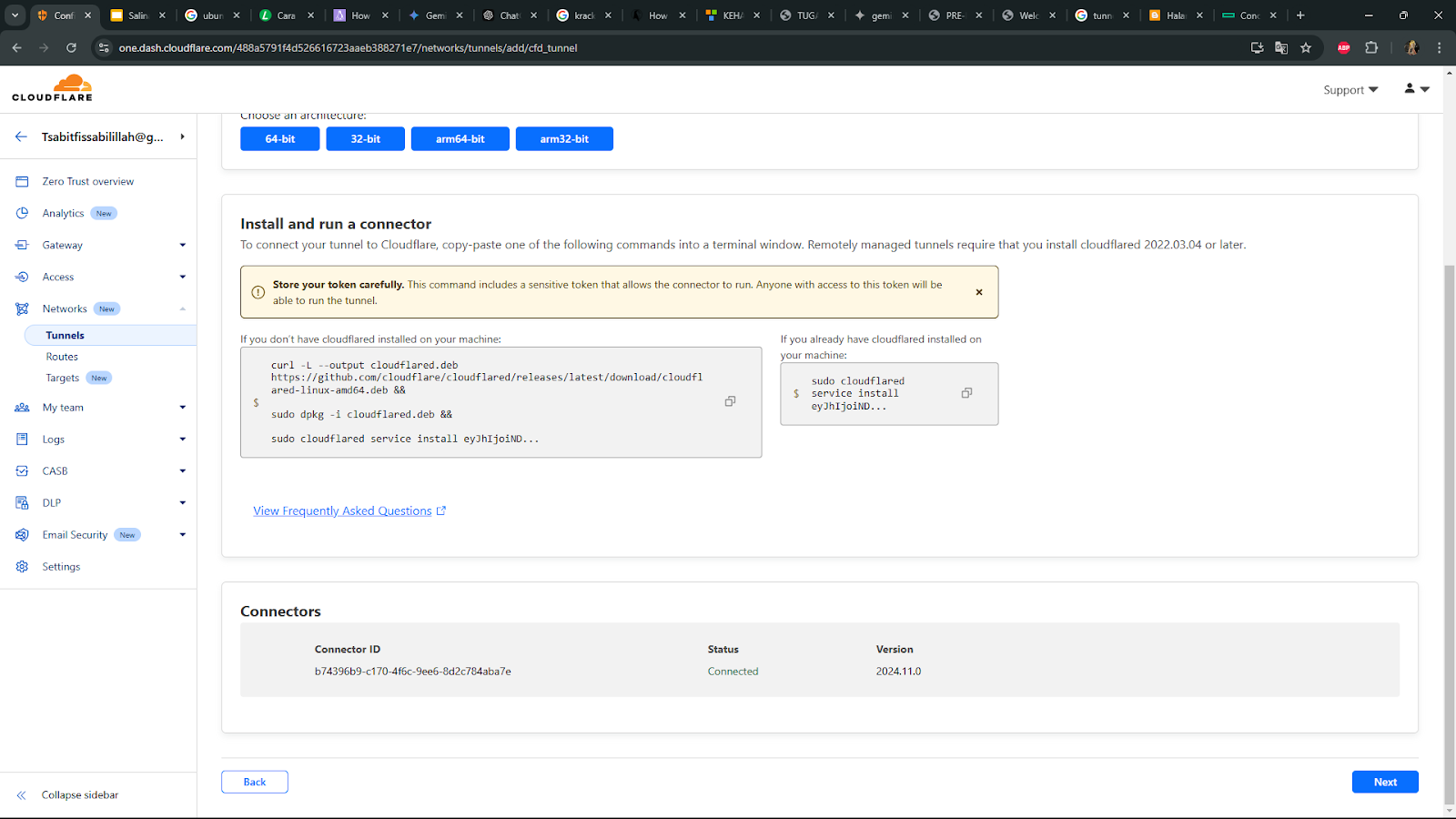Click the Back button

[255, 782]
